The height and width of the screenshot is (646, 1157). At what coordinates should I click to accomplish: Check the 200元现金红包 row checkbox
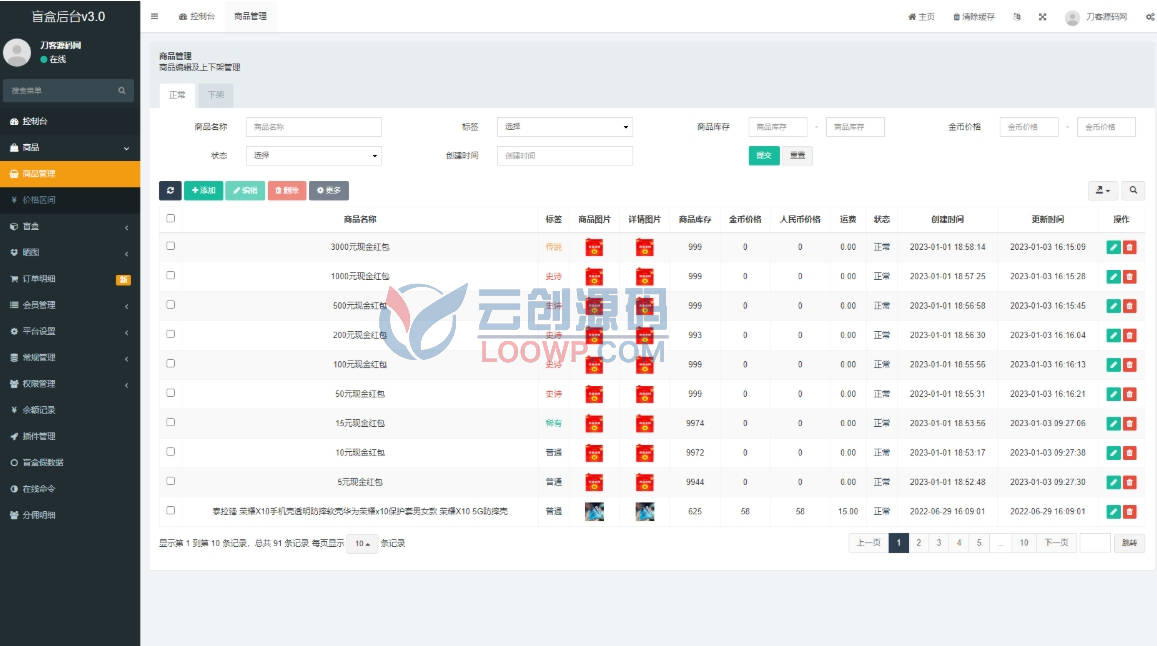pos(170,334)
